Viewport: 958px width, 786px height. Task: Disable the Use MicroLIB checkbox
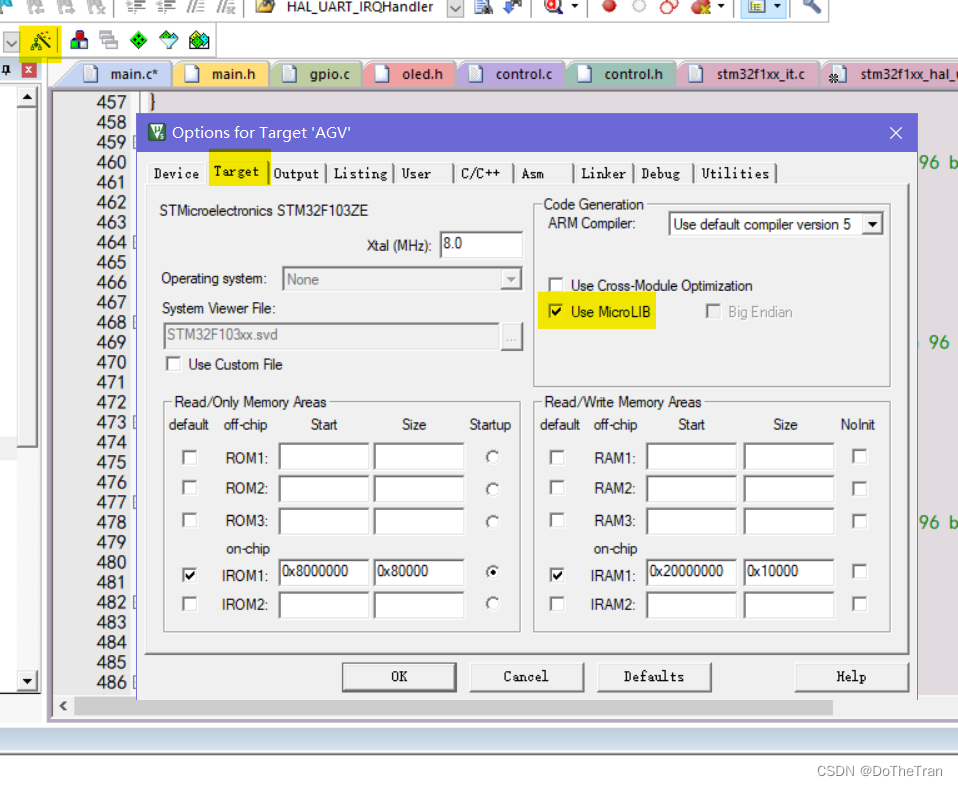coord(556,311)
